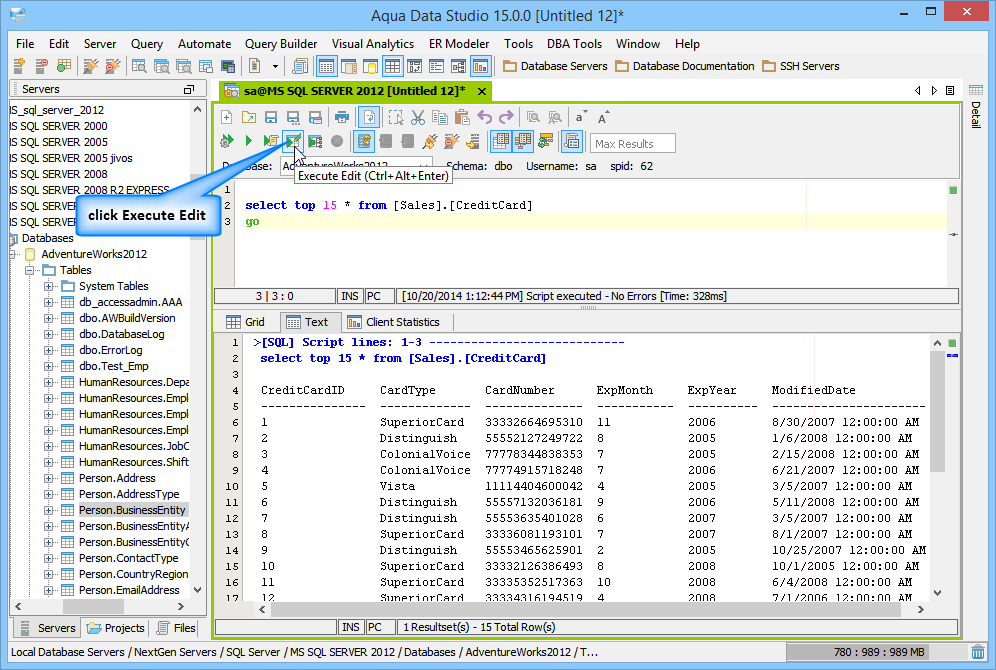Image resolution: width=996 pixels, height=670 pixels.
Task: Click the Disconnect Server icon in main toolbar
Action: point(113,66)
